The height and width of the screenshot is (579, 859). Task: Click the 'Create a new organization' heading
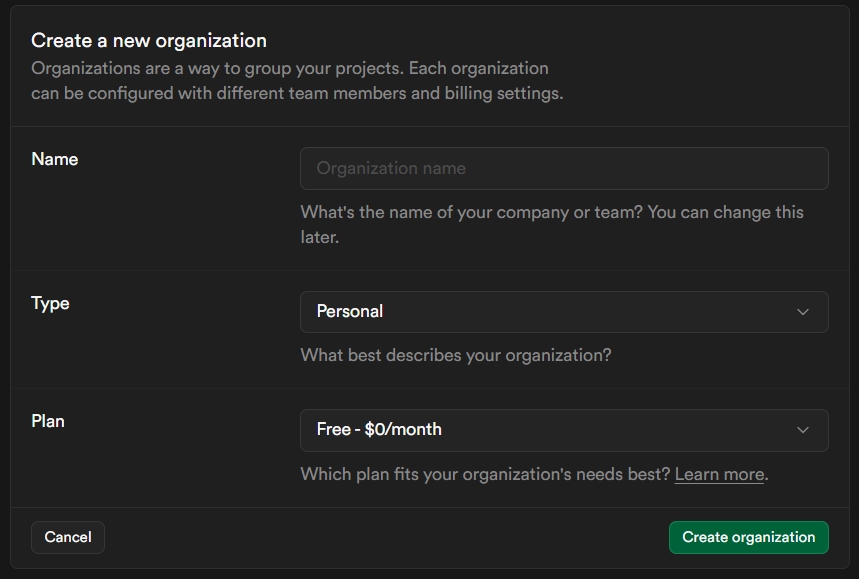point(149,41)
